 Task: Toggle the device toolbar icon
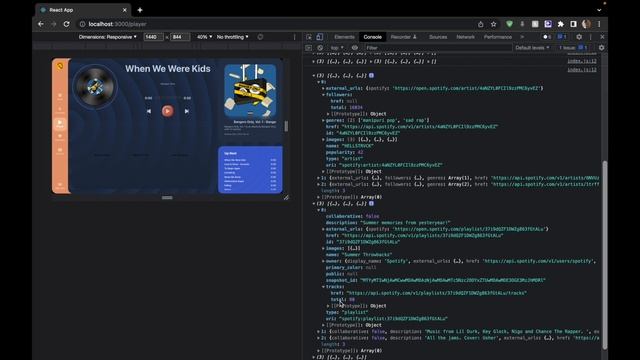[x=320, y=37]
